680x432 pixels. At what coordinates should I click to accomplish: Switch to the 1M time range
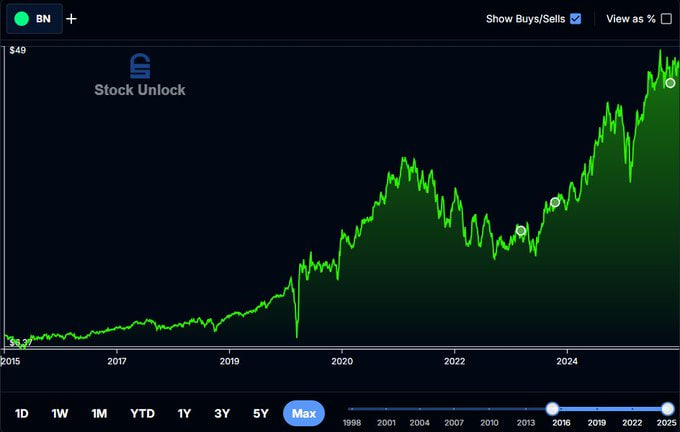pyautogui.click(x=99, y=413)
